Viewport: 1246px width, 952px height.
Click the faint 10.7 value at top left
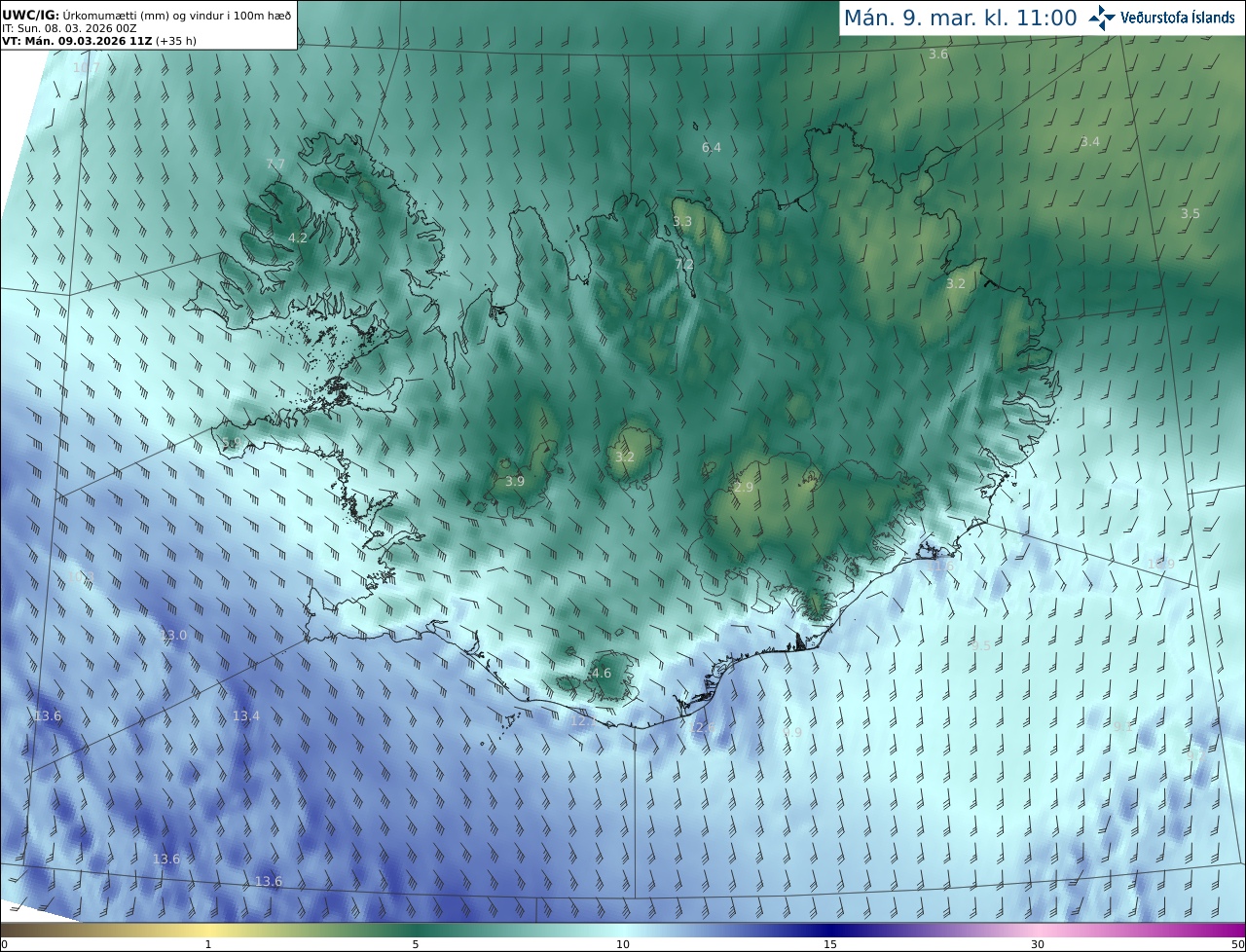click(x=86, y=68)
